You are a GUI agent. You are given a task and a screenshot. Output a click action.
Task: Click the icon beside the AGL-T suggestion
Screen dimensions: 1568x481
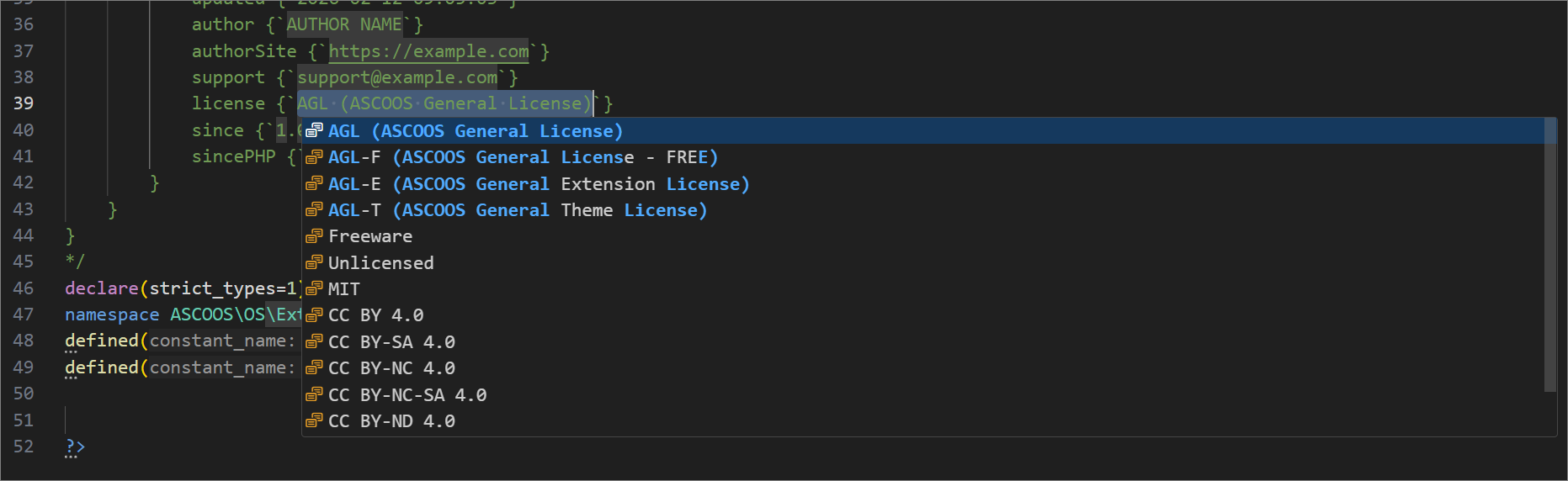coord(314,209)
